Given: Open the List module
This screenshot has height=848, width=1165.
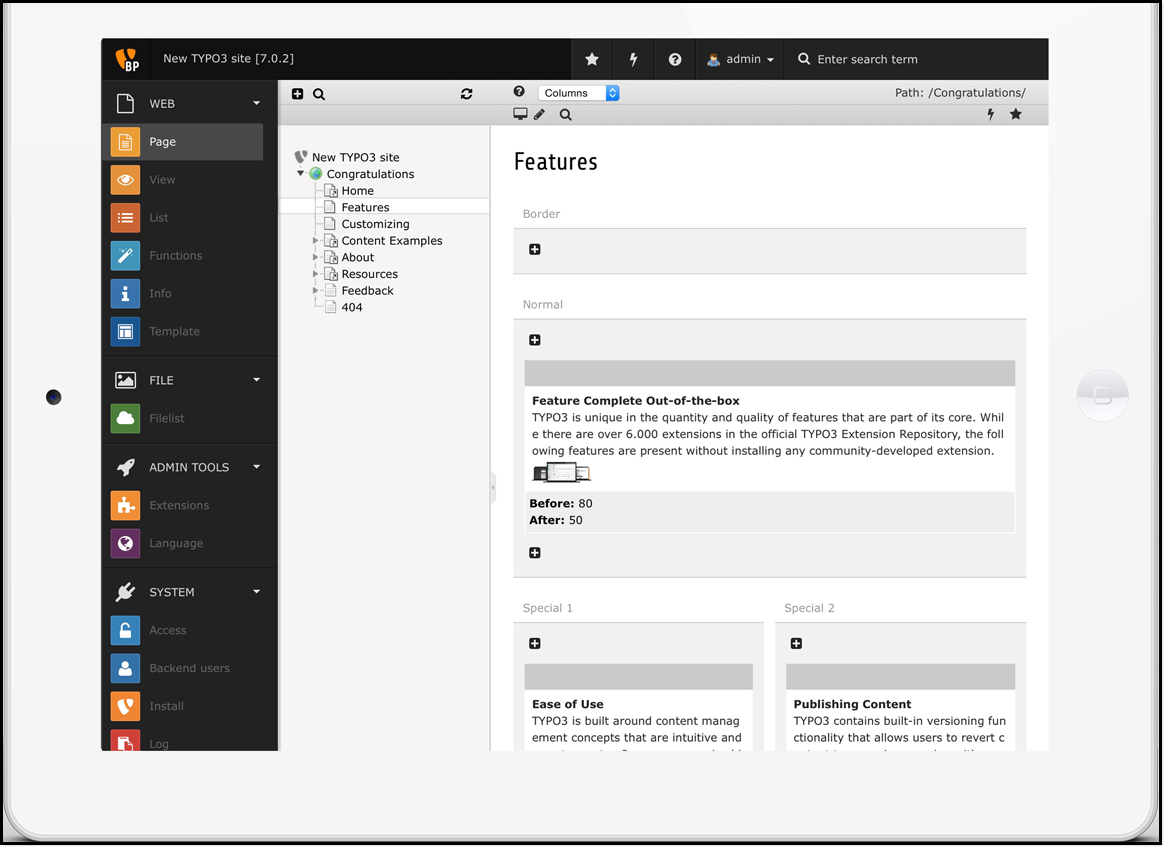Looking at the screenshot, I should point(159,218).
